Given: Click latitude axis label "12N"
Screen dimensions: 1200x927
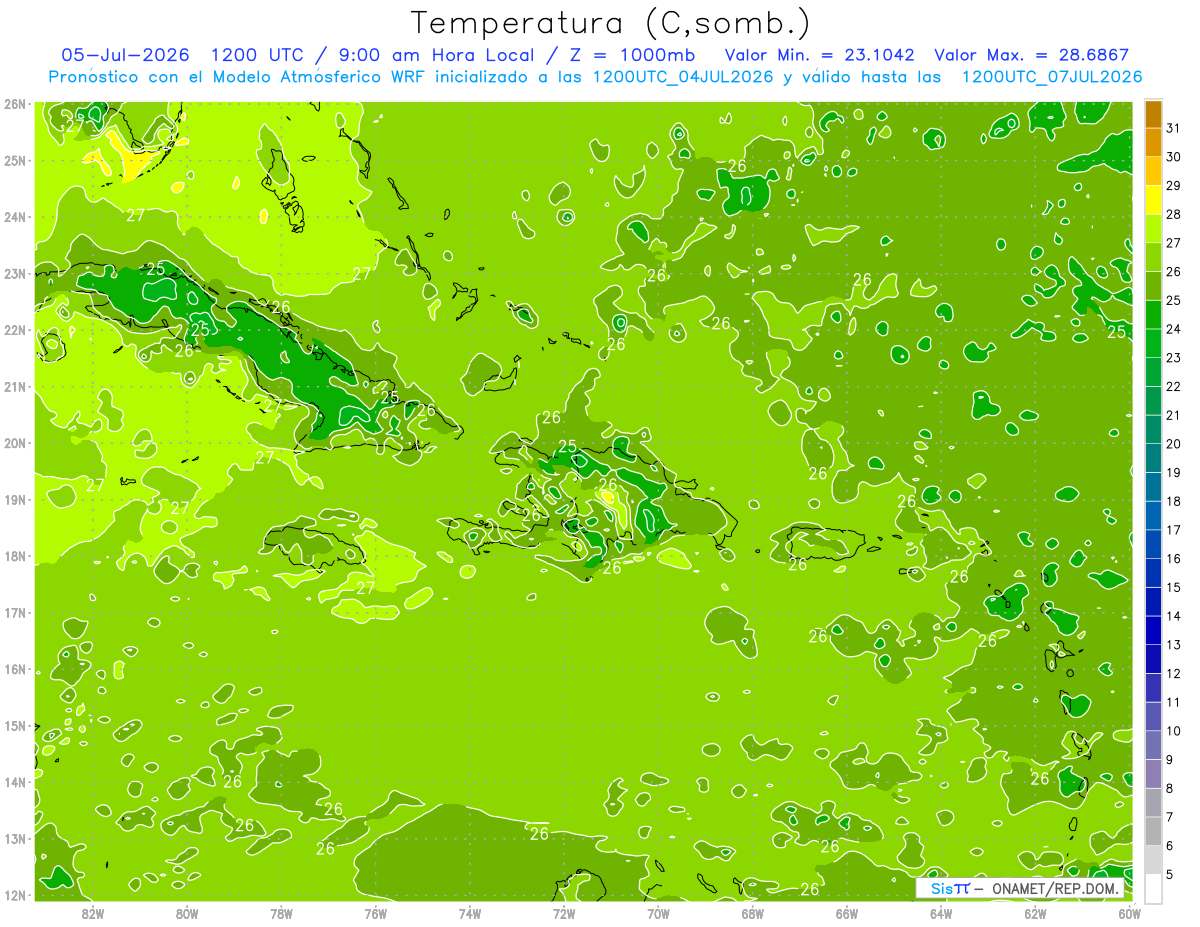Looking at the screenshot, I should 15,895.
